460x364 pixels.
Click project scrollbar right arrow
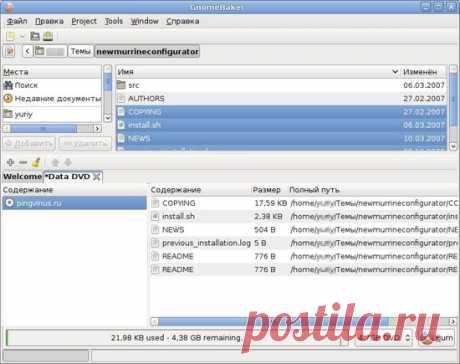[452, 322]
